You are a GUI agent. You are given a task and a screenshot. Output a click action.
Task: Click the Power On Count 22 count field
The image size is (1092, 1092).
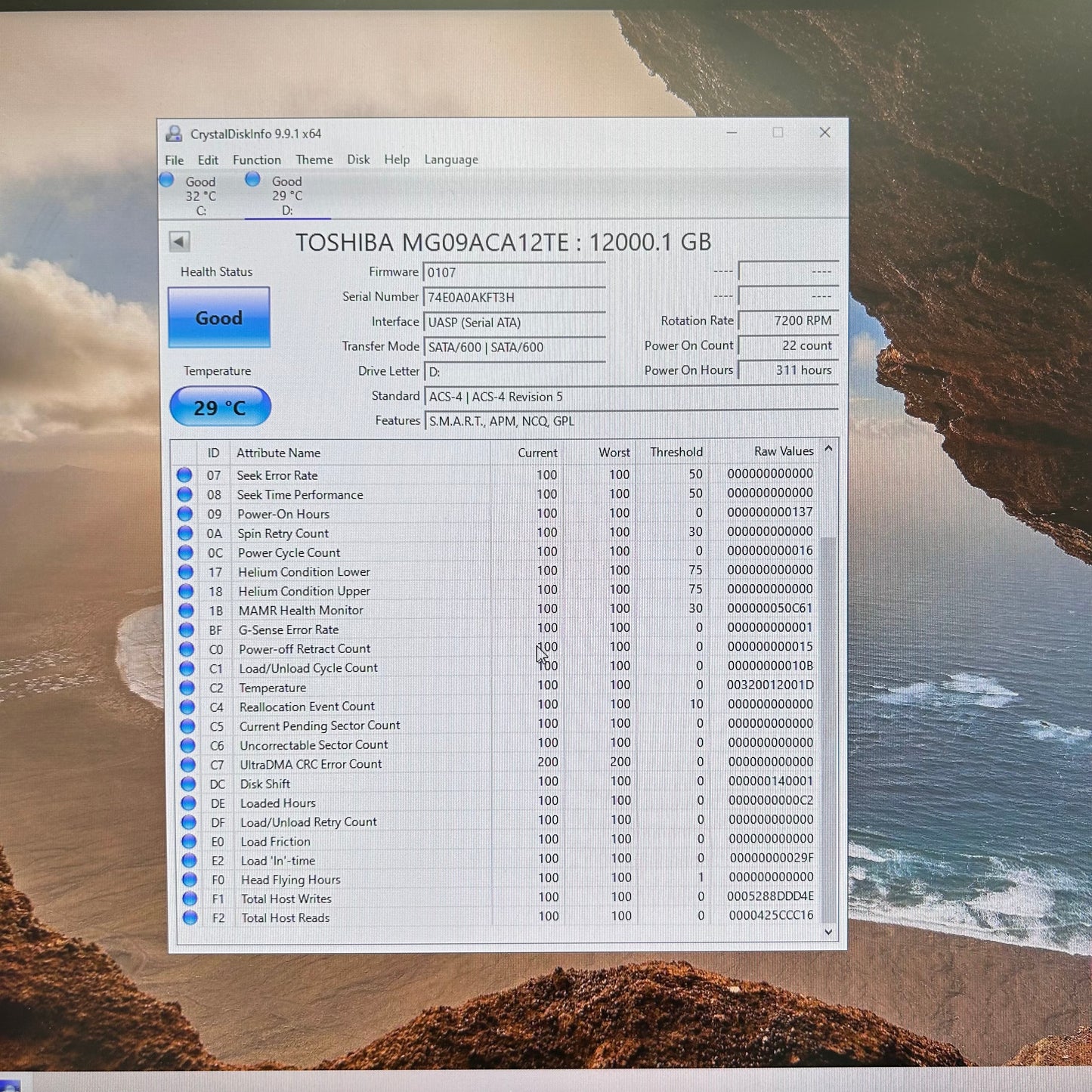point(787,345)
